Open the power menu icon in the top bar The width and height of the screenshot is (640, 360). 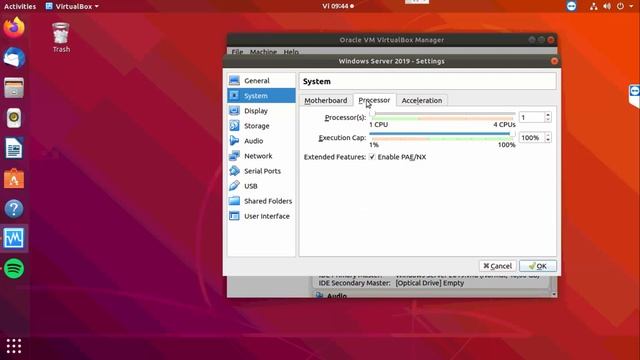620,6
